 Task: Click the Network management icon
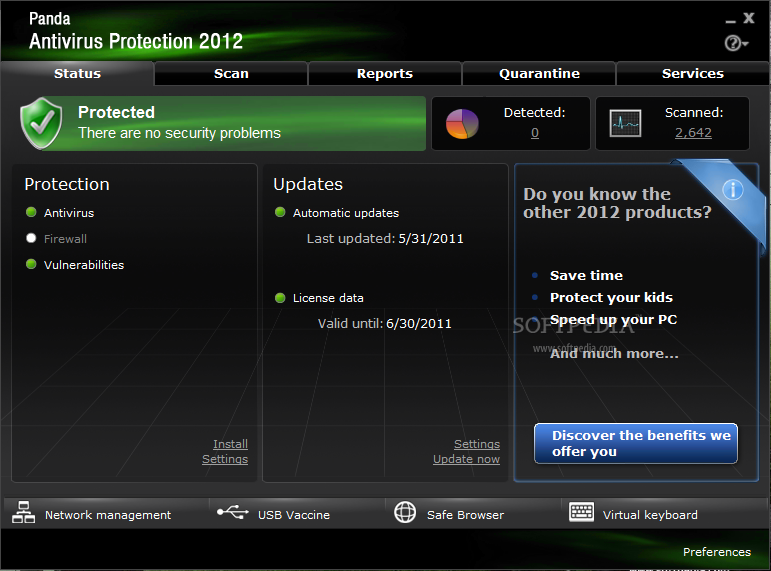coord(23,512)
